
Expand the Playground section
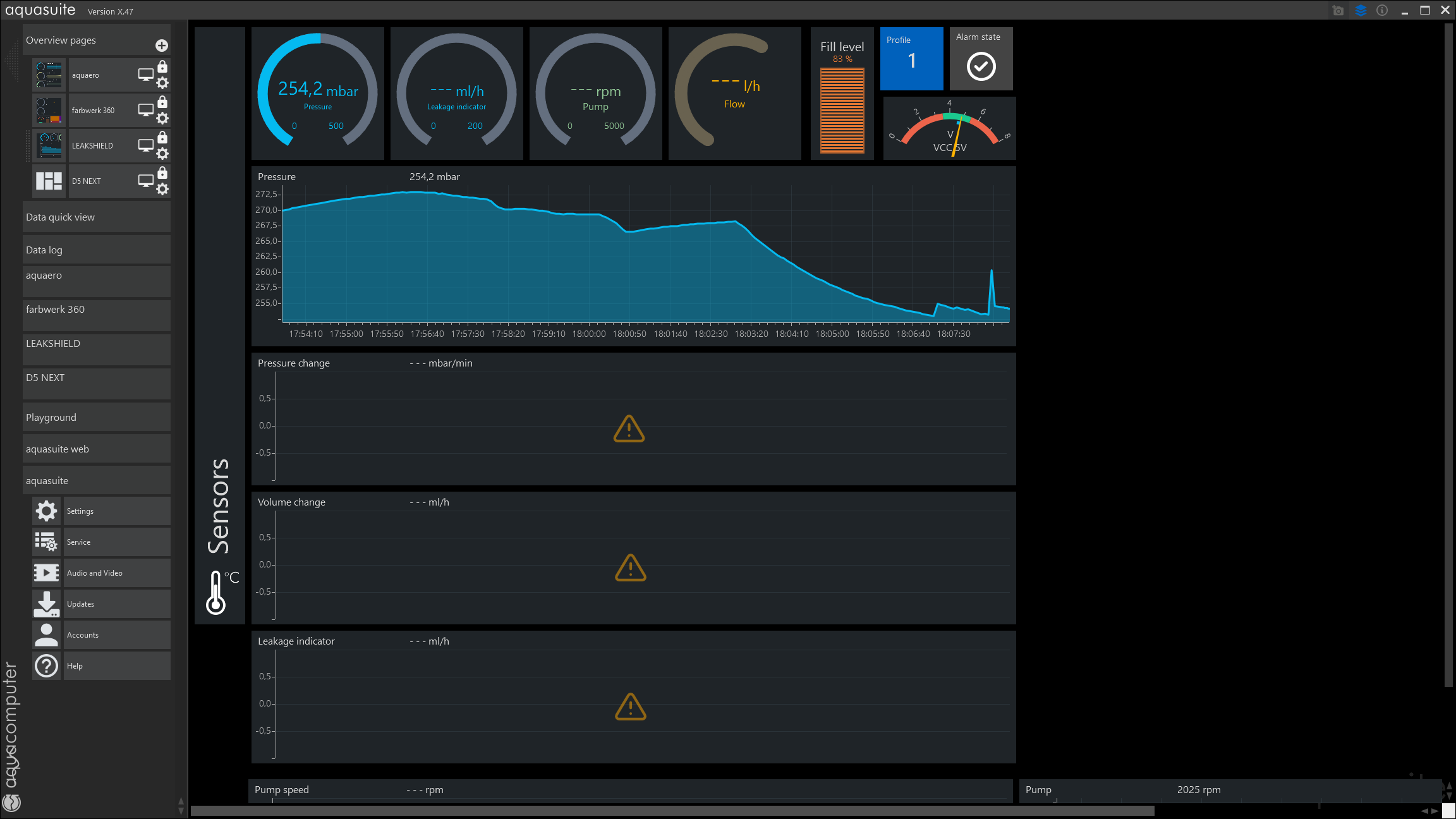(x=96, y=418)
